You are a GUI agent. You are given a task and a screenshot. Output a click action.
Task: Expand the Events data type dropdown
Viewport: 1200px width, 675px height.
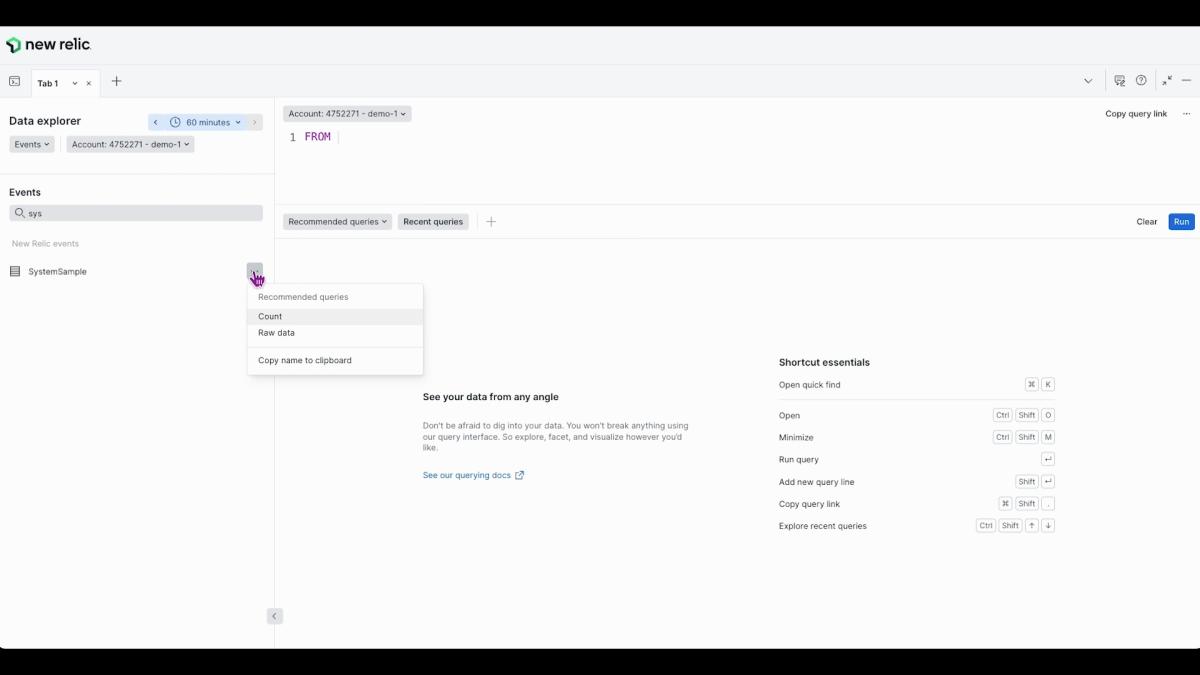pos(32,144)
